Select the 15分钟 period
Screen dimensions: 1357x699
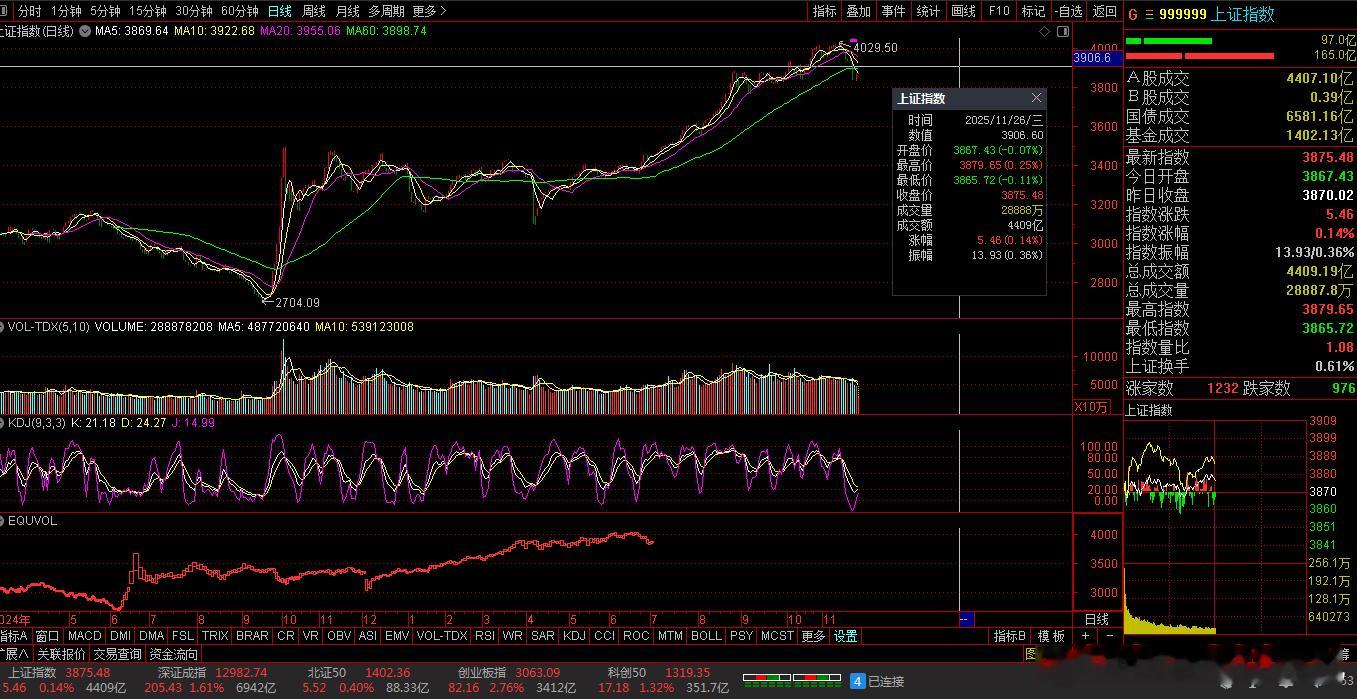click(x=147, y=11)
